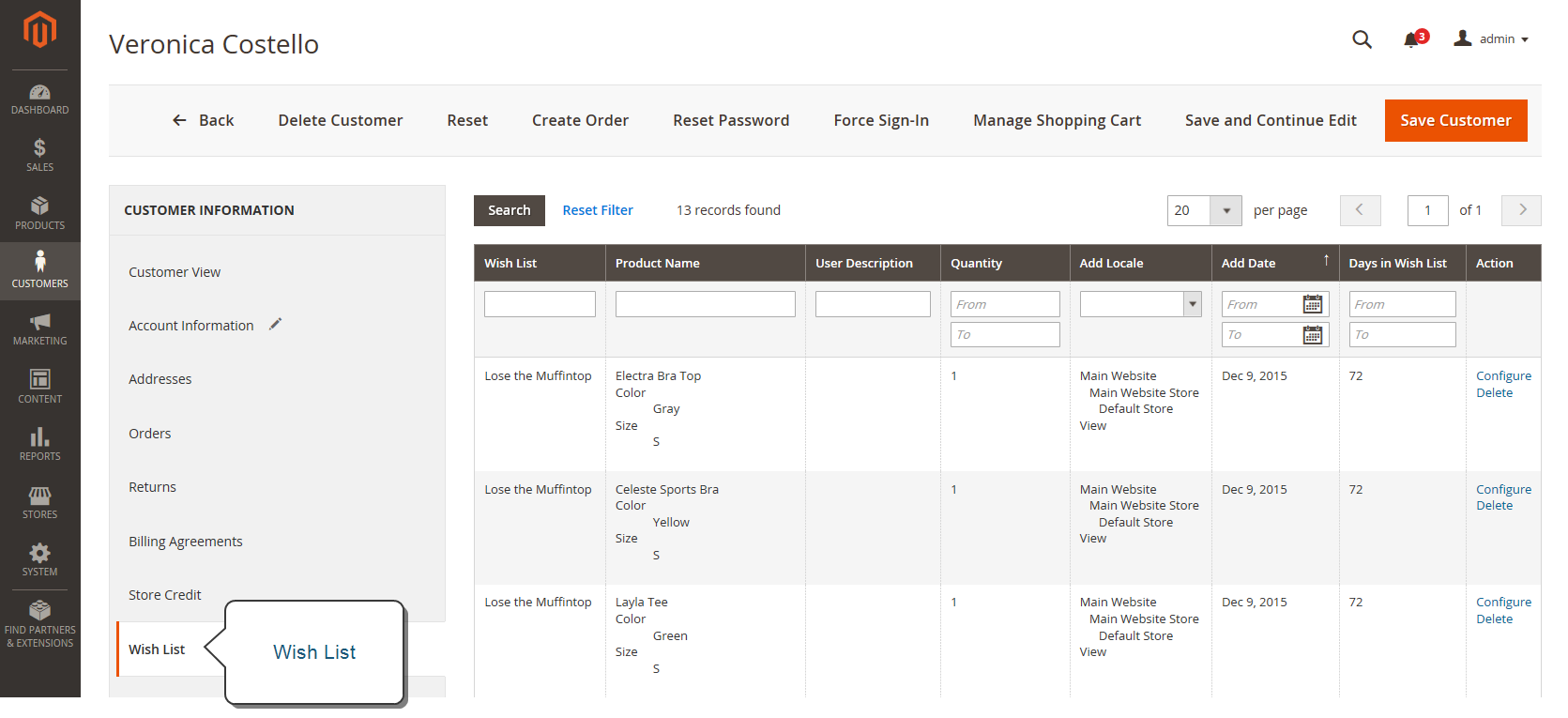Delete the Layla Tee item
Image resolution: width=1568 pixels, height=718 pixels.
tap(1494, 619)
